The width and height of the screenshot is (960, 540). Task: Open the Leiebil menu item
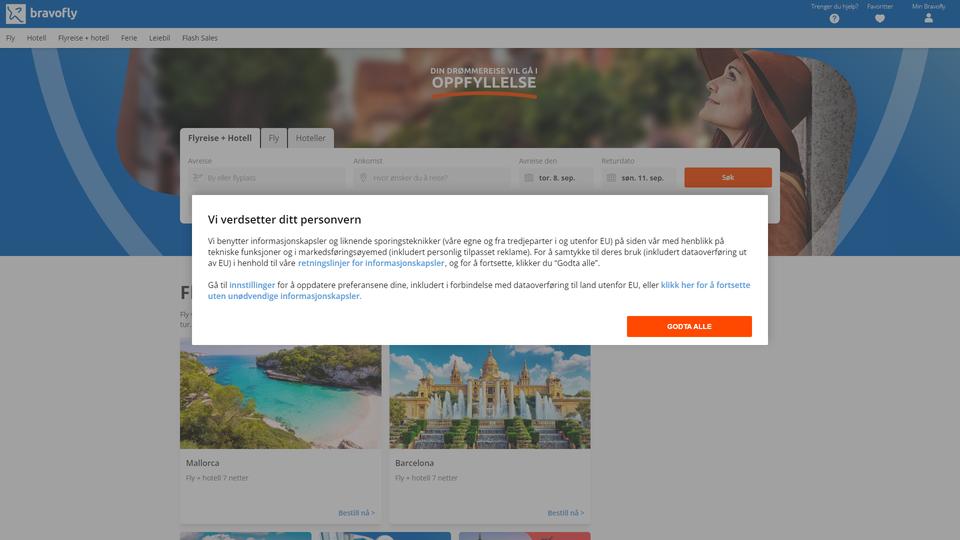[159, 38]
